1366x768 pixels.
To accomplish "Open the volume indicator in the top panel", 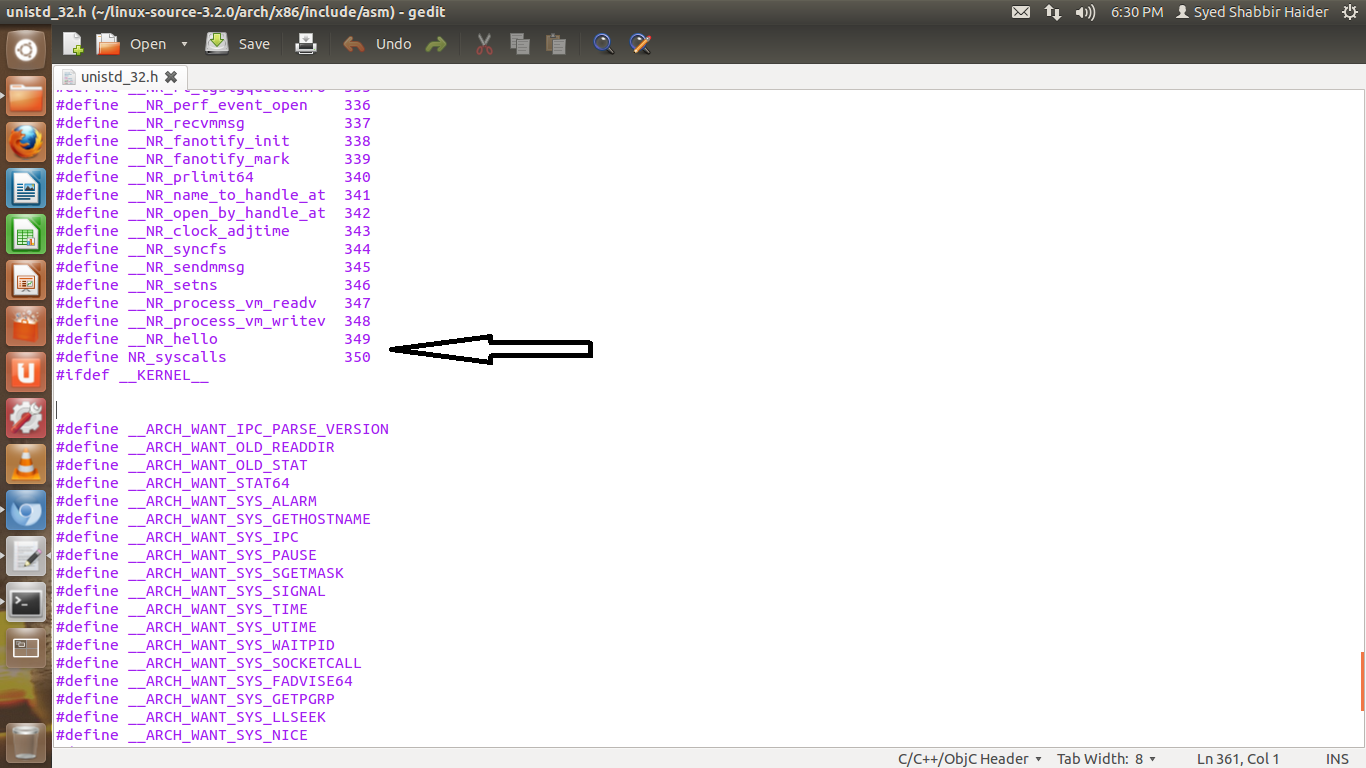I will [x=1083, y=13].
